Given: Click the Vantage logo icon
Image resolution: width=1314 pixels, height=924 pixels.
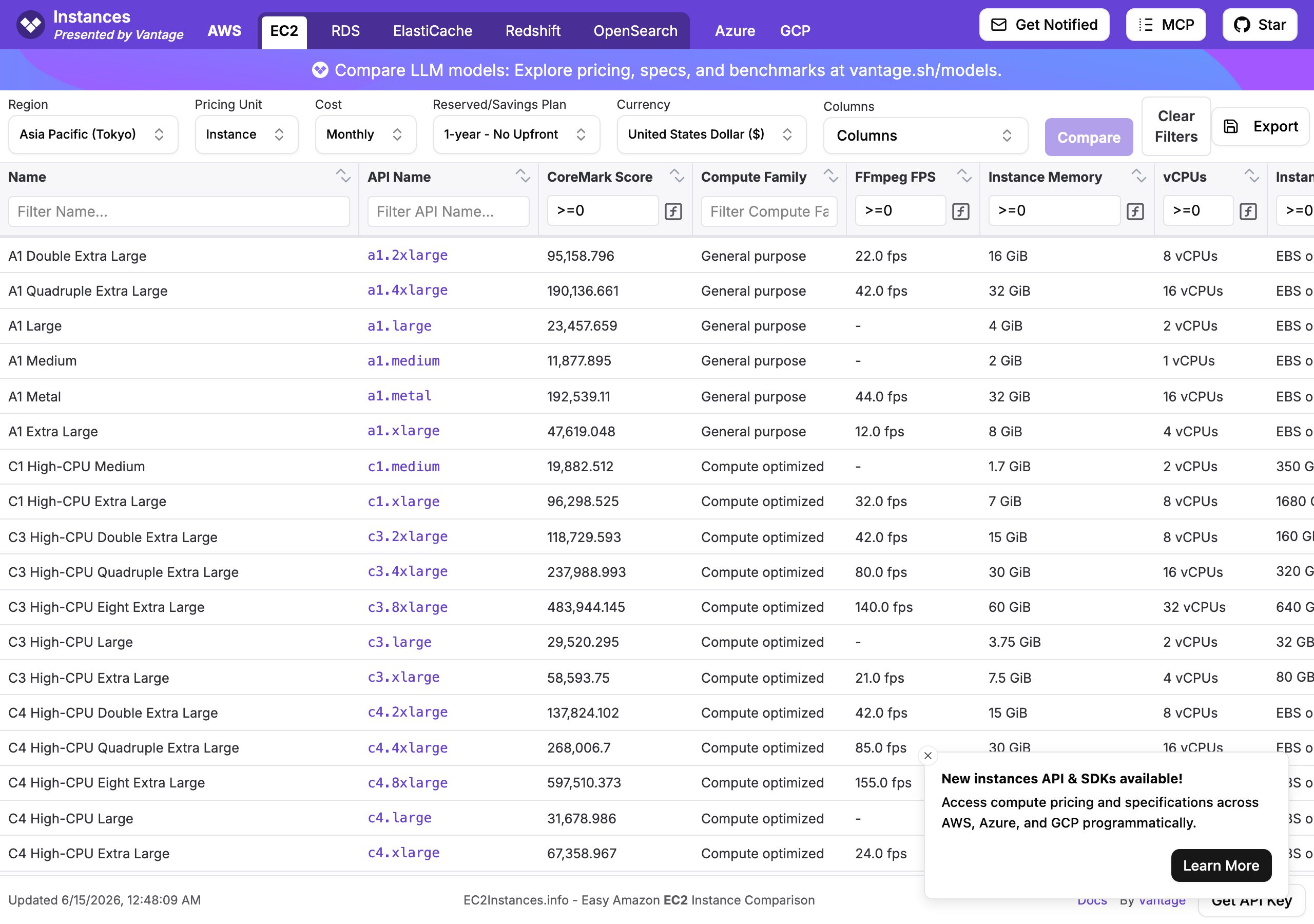Looking at the screenshot, I should [30, 25].
